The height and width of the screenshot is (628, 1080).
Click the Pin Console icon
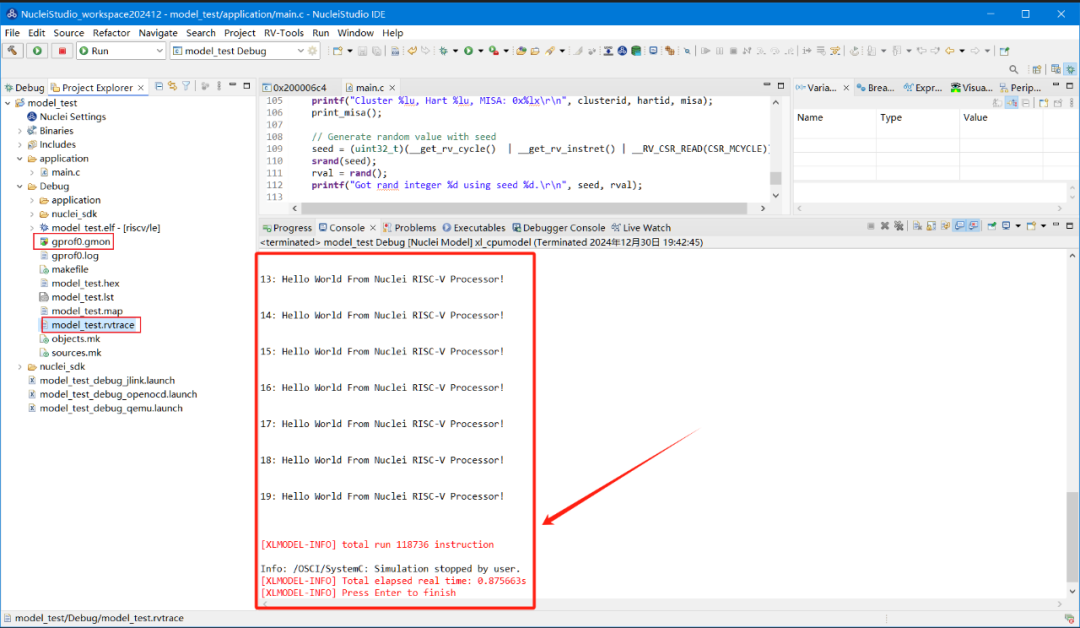tap(992, 226)
